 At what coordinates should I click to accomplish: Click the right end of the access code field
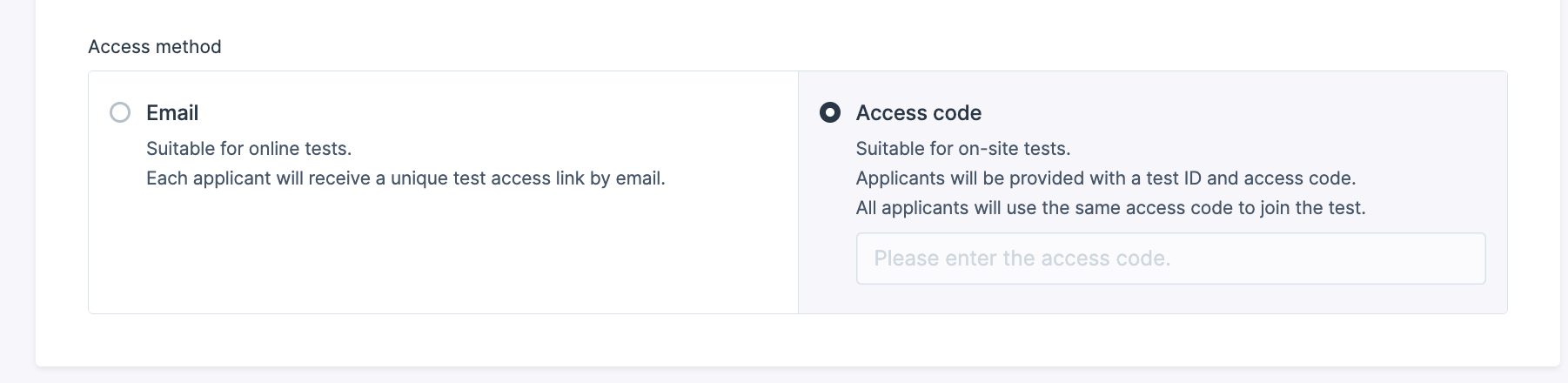click(1462, 259)
